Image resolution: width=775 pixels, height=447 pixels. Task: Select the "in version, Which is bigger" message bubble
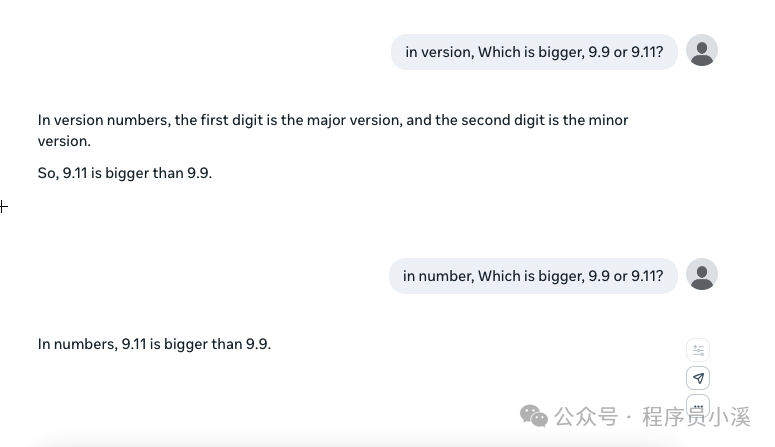(x=534, y=52)
